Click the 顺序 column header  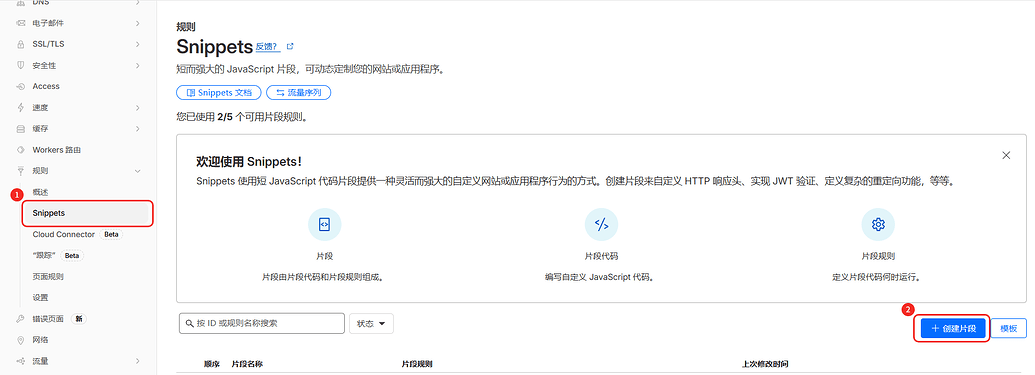[x=211, y=364]
